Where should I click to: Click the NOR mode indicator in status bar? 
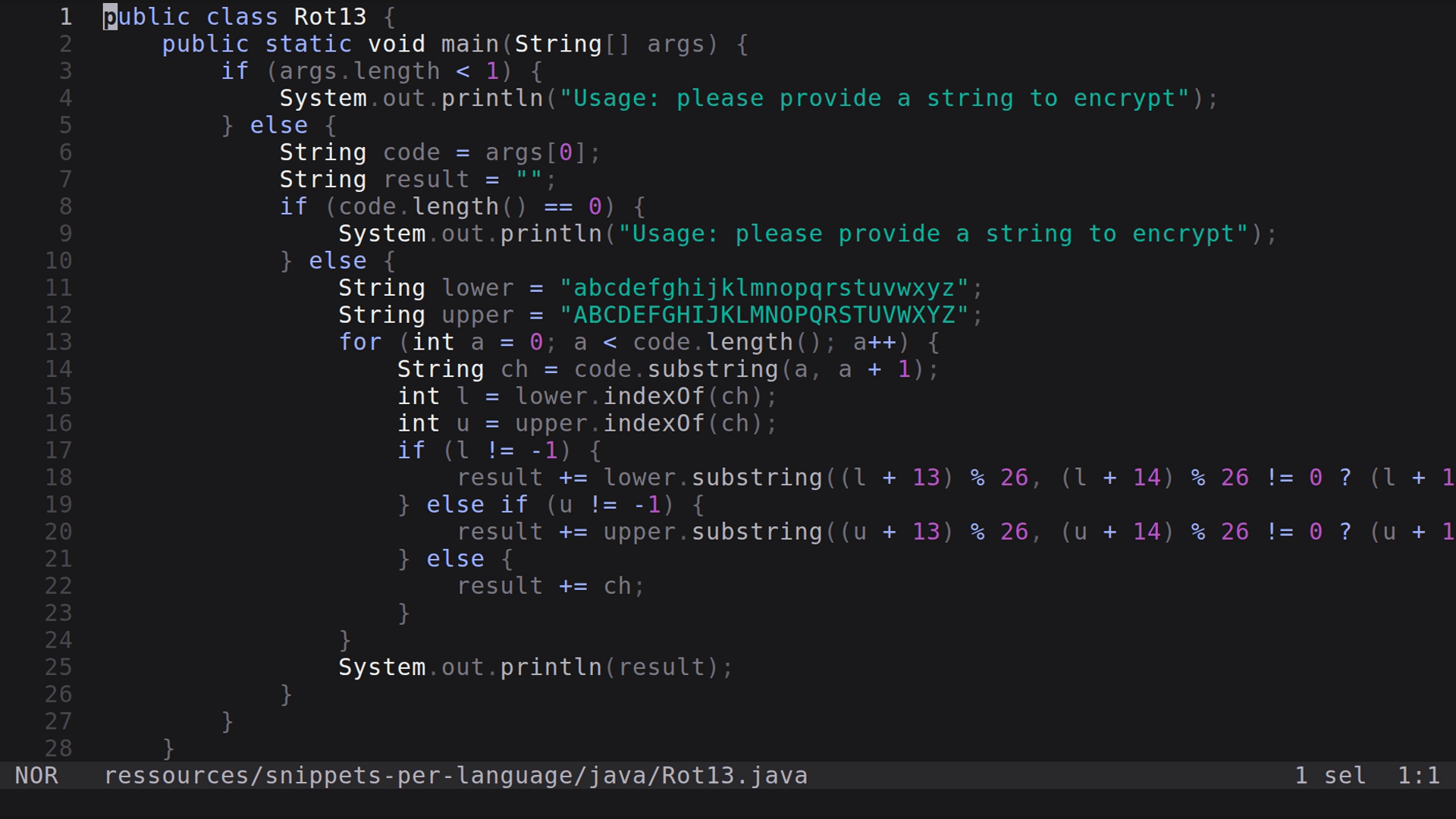pyautogui.click(x=38, y=775)
